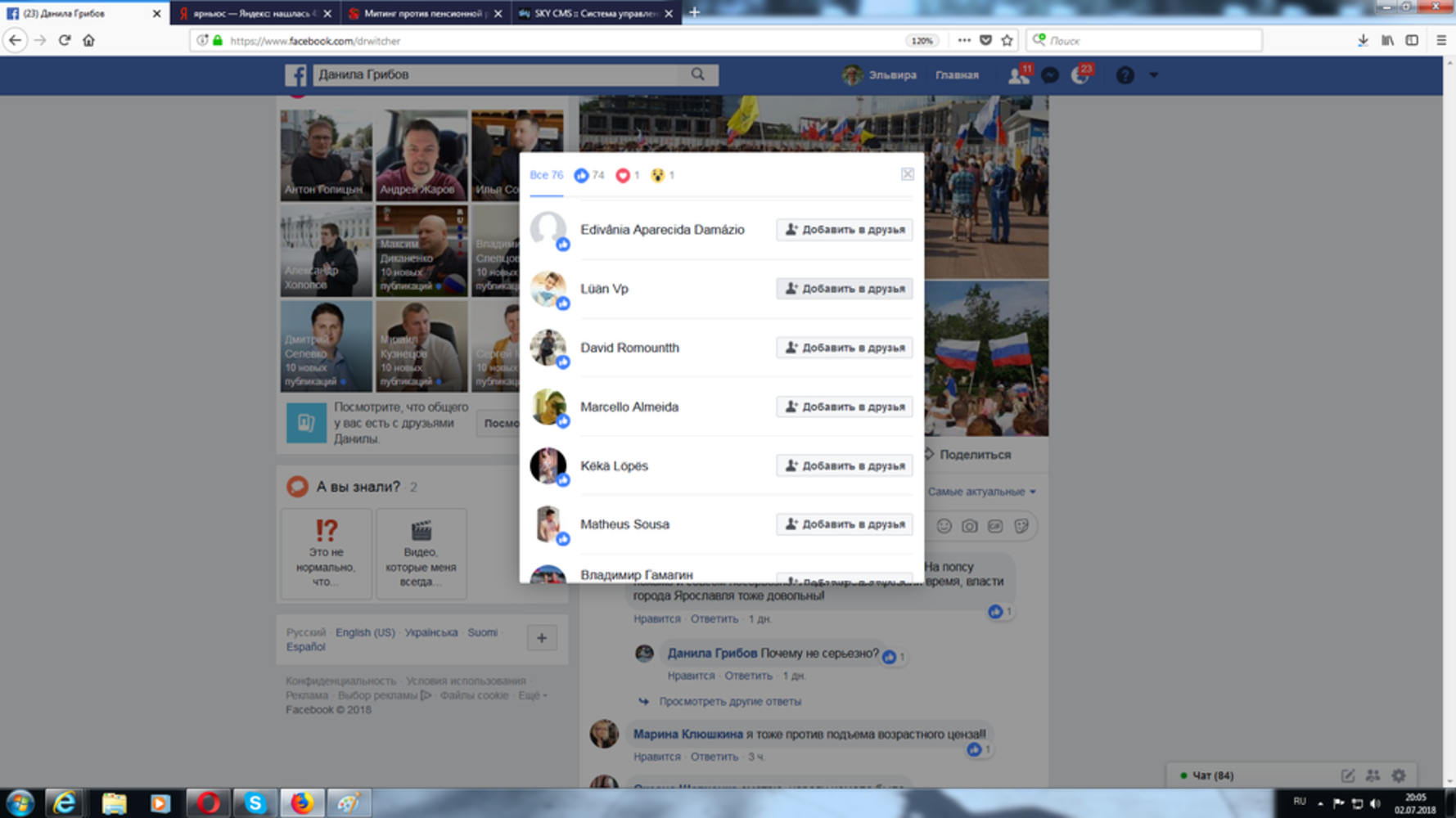1456x818 pixels.
Task: Open the Facebook help question mark icon
Action: pos(1125,75)
